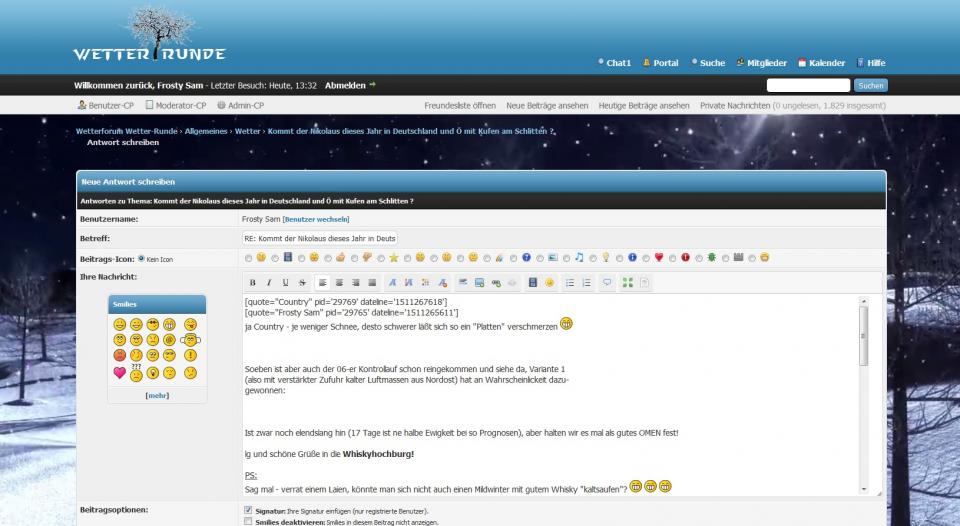Insert the sunglasses smiley from Smilies panel

(153, 324)
